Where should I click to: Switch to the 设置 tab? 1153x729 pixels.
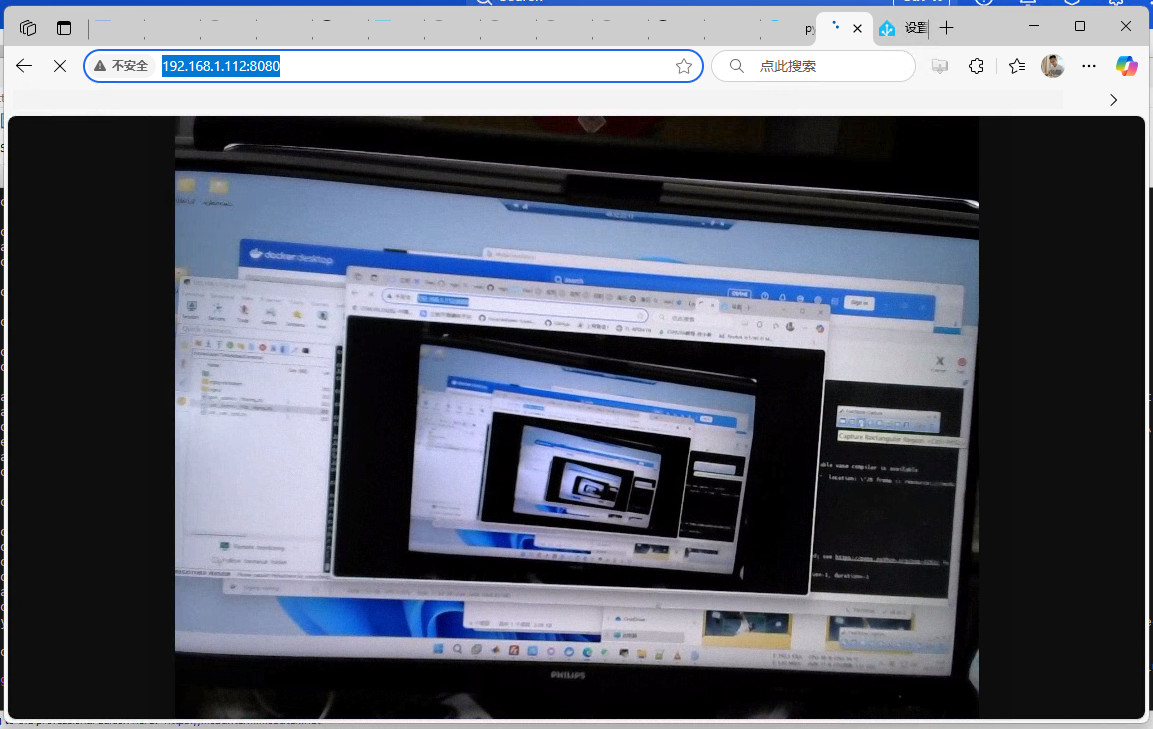pyautogui.click(x=904, y=28)
